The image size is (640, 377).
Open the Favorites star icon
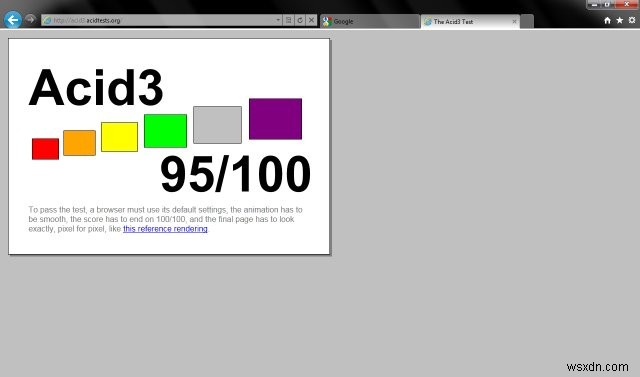[620, 20]
